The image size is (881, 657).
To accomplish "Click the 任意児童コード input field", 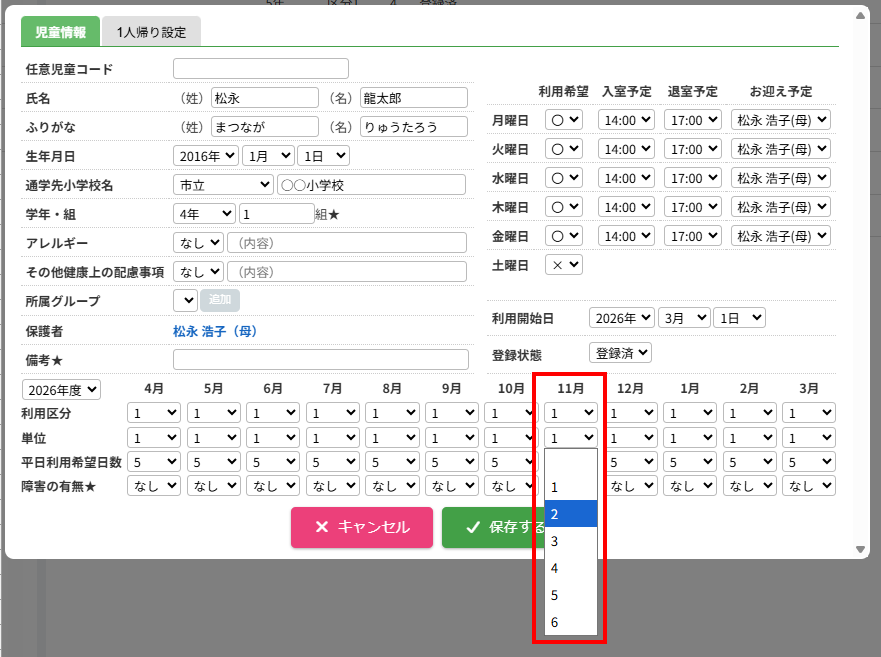I will (261, 69).
